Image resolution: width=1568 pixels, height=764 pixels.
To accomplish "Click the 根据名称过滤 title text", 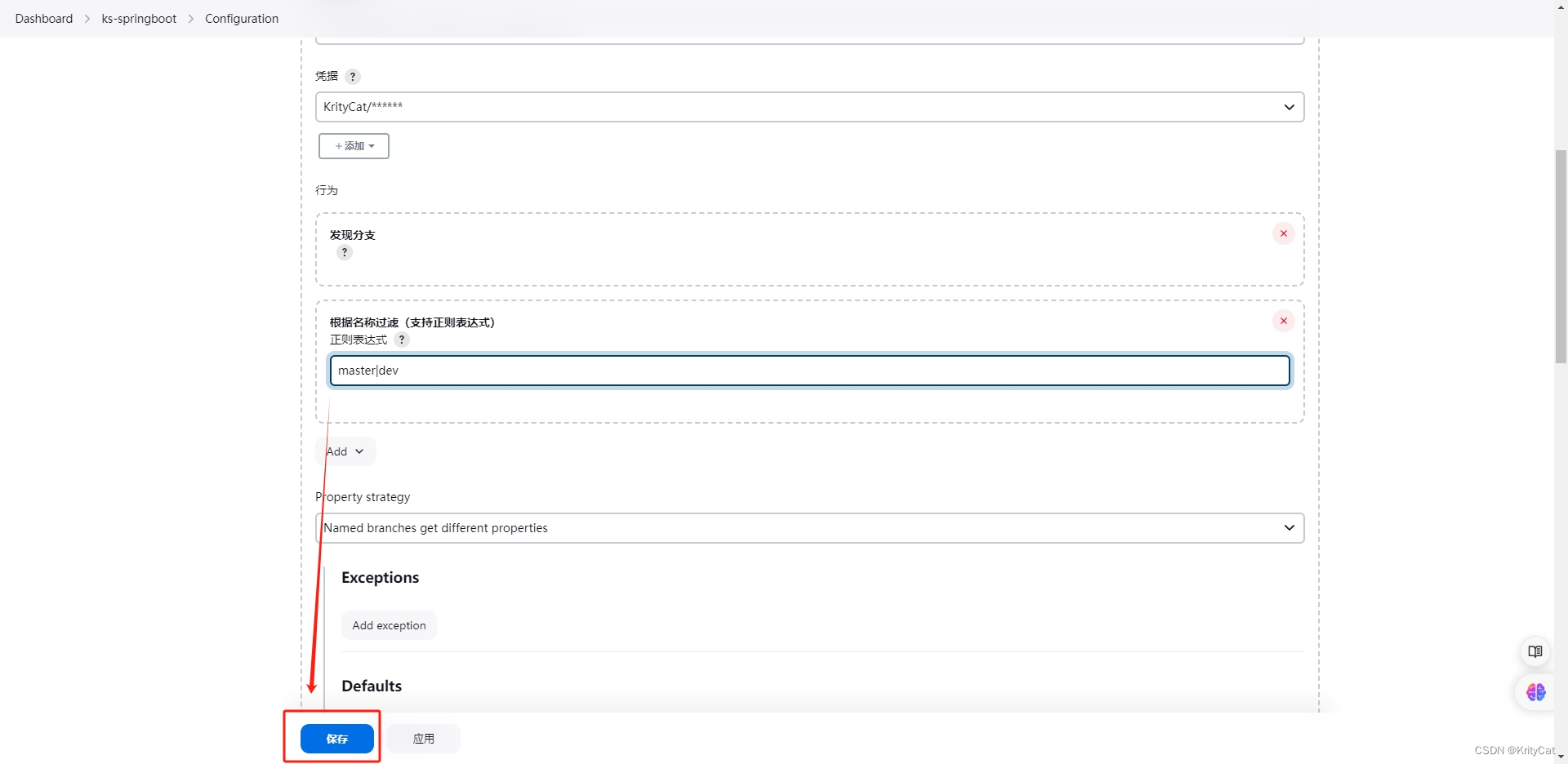I will [412, 322].
